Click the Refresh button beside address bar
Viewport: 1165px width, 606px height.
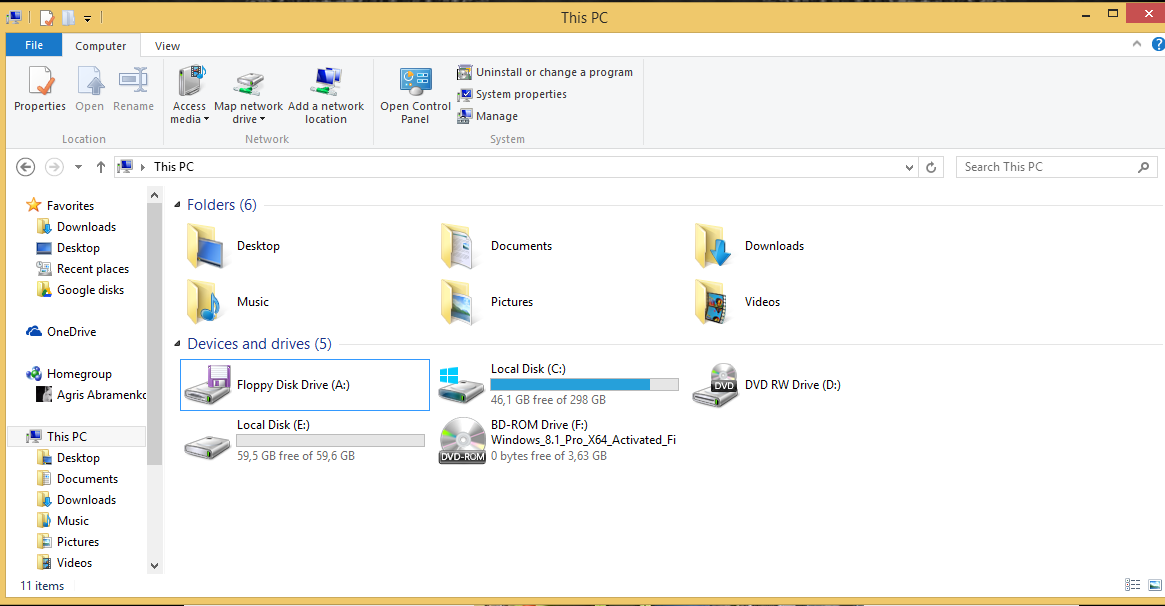point(931,167)
